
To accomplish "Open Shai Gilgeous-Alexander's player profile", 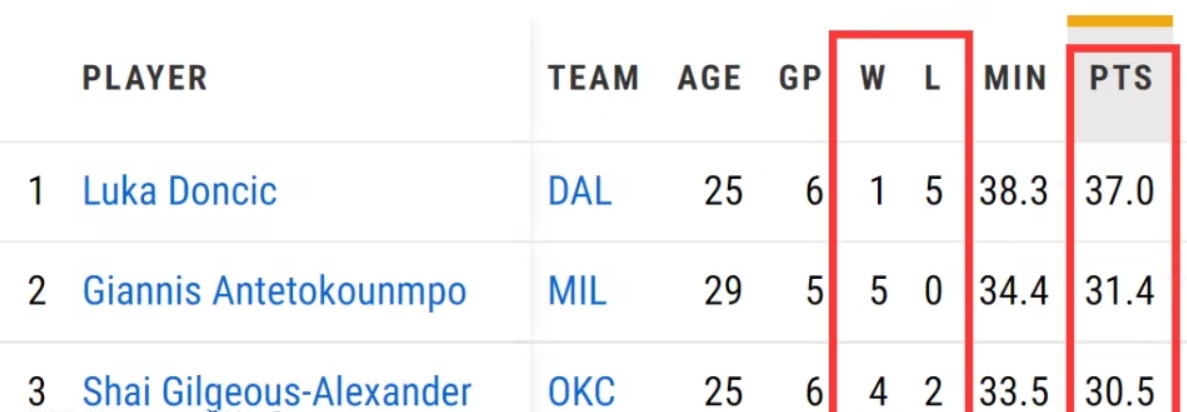I will click(x=276, y=390).
